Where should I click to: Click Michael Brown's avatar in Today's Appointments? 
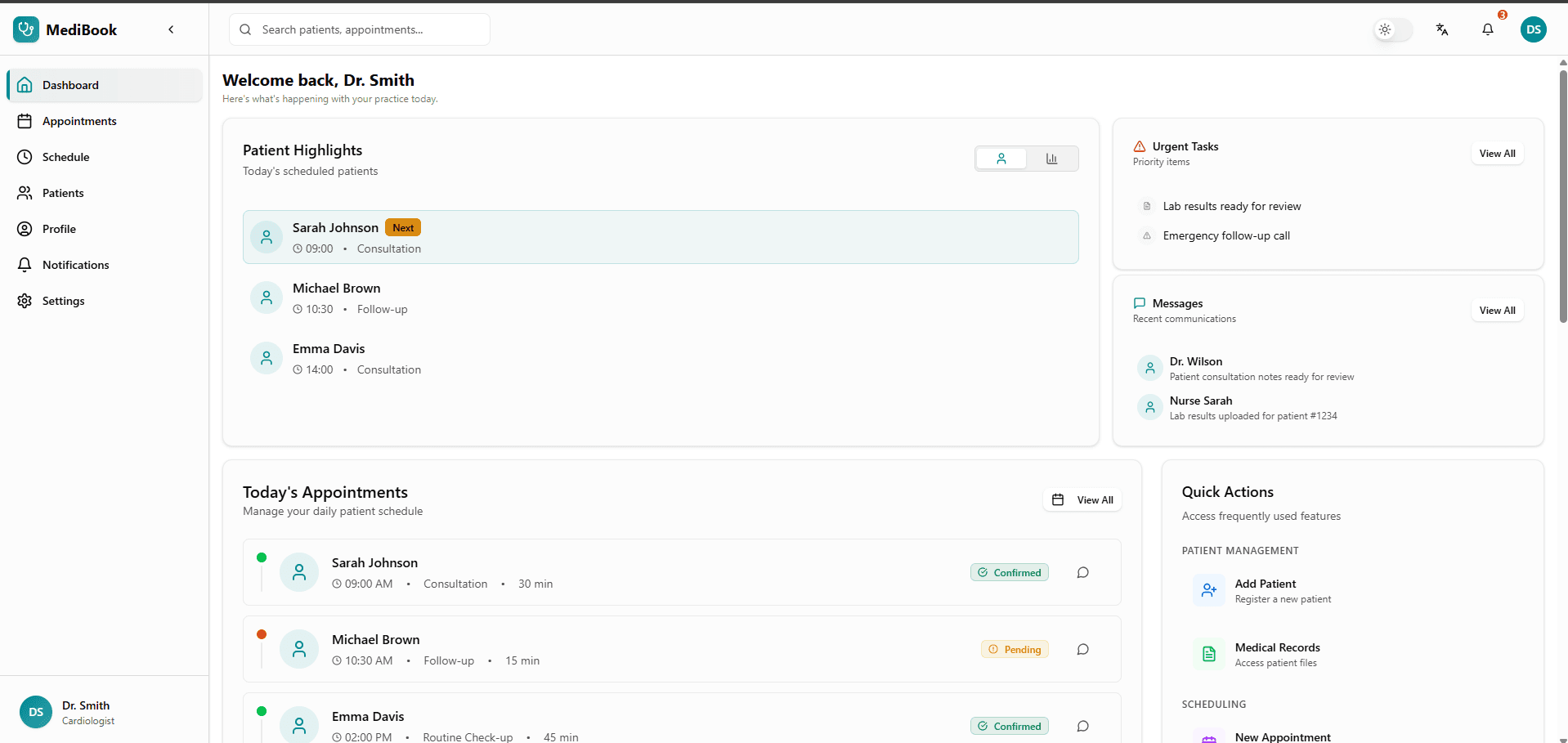[299, 649]
